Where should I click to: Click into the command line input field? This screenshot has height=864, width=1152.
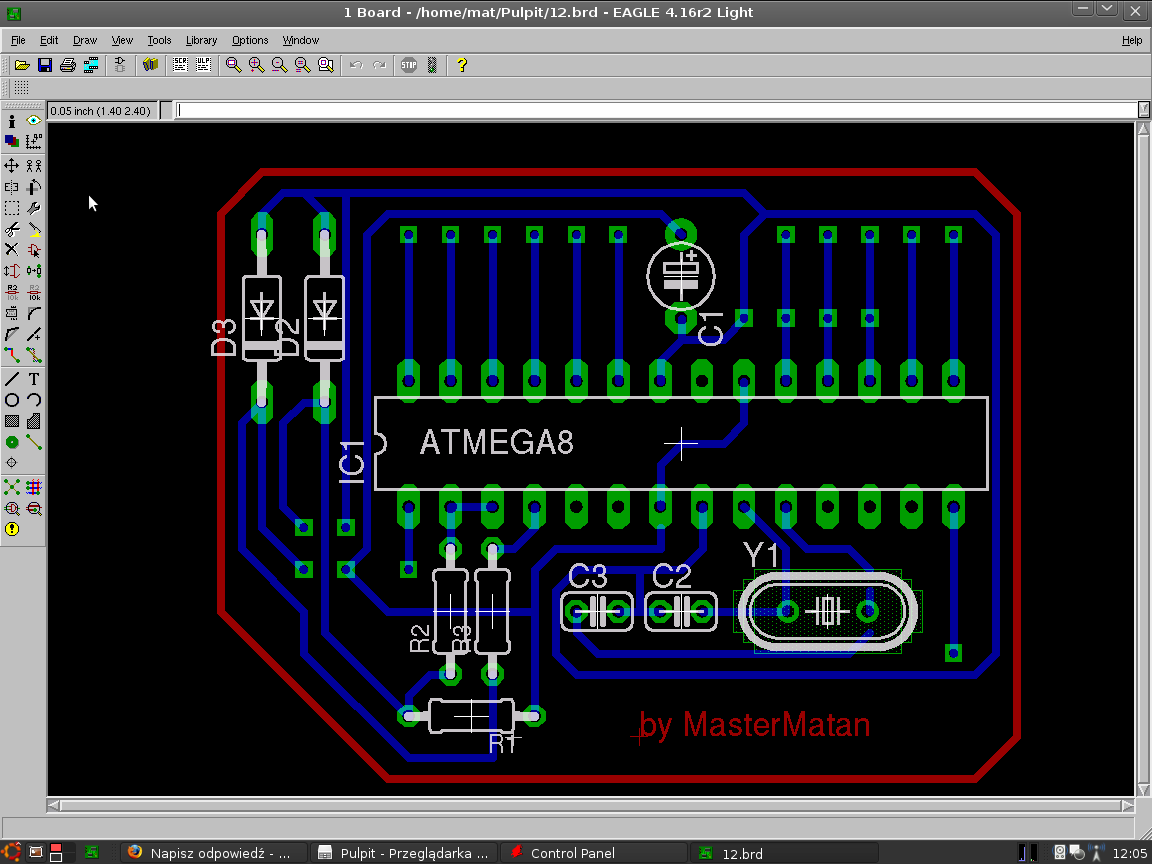coord(655,110)
